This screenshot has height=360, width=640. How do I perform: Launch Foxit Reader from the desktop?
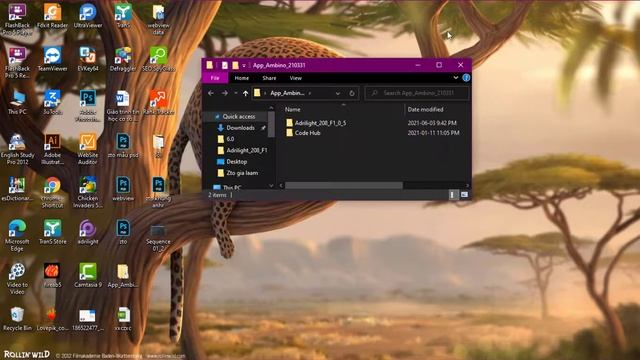[52, 16]
